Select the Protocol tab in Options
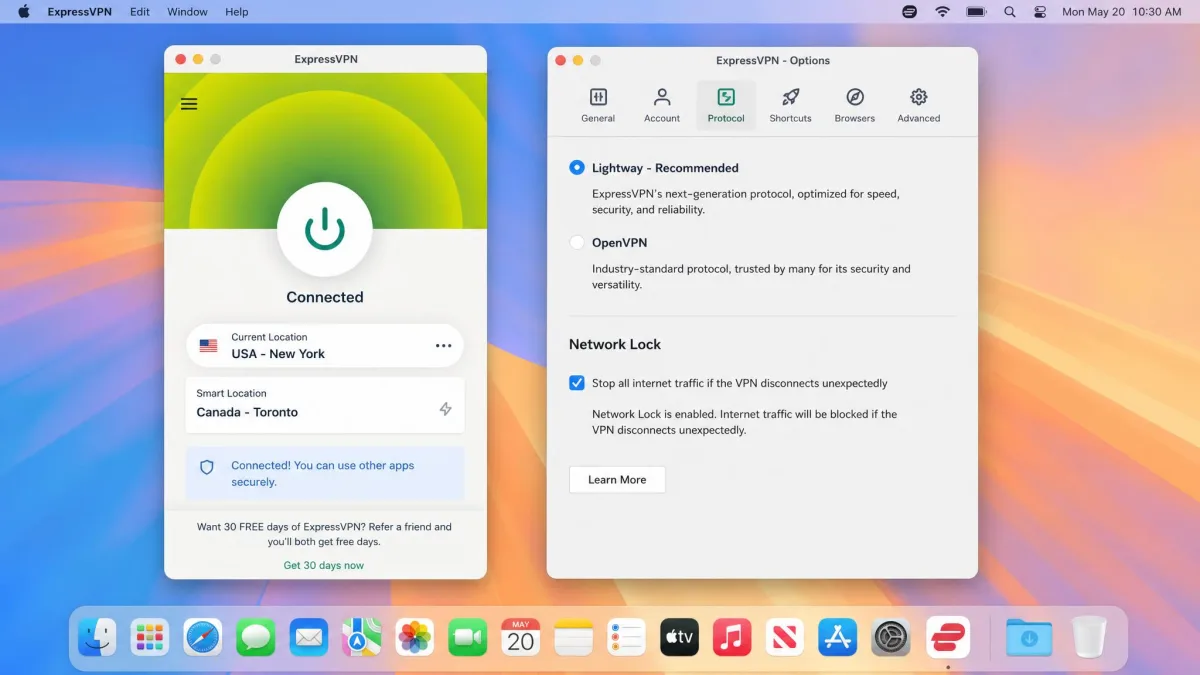The image size is (1200, 675). 726,105
